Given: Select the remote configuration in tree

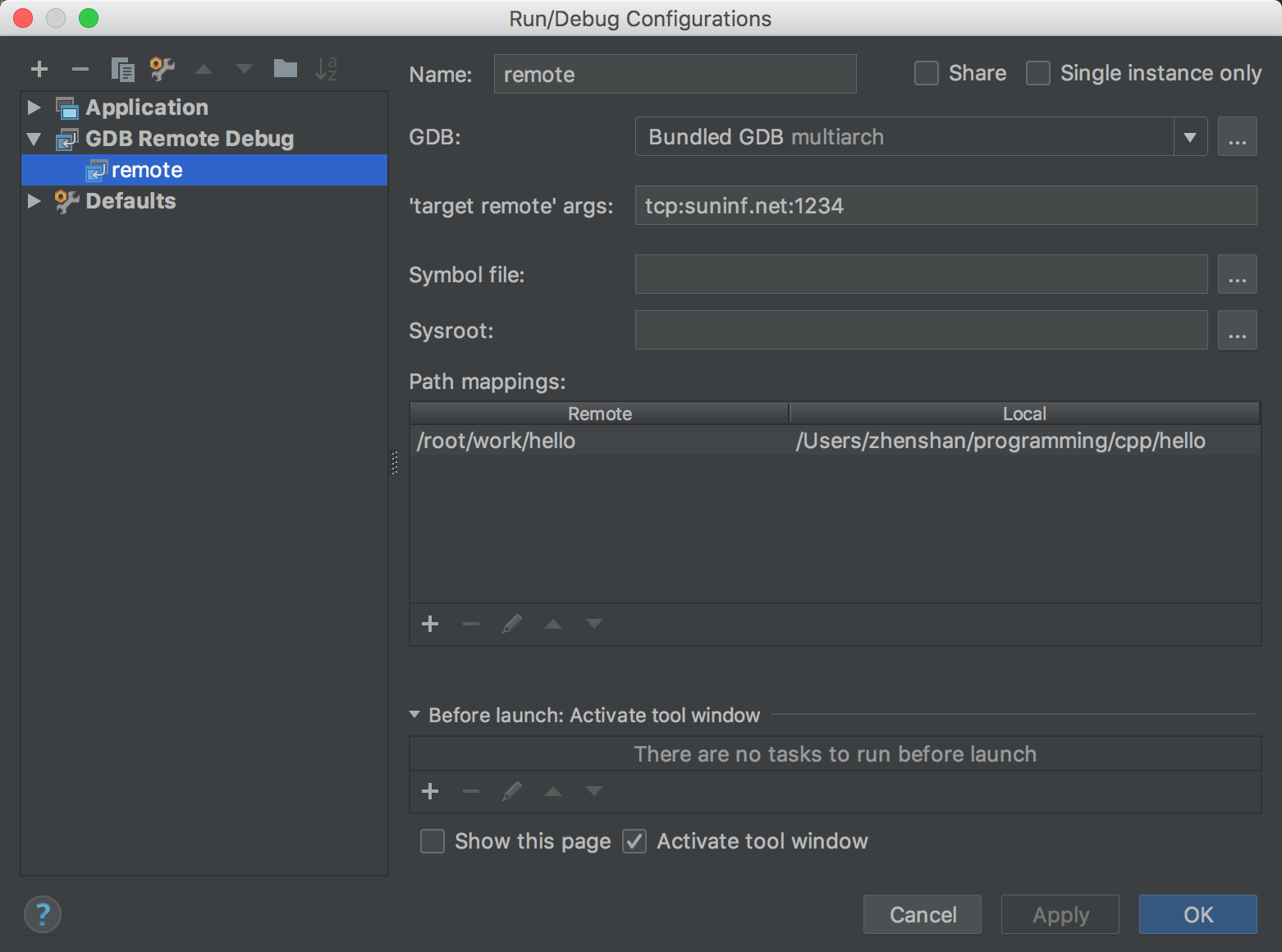Looking at the screenshot, I should pyautogui.click(x=204, y=170).
